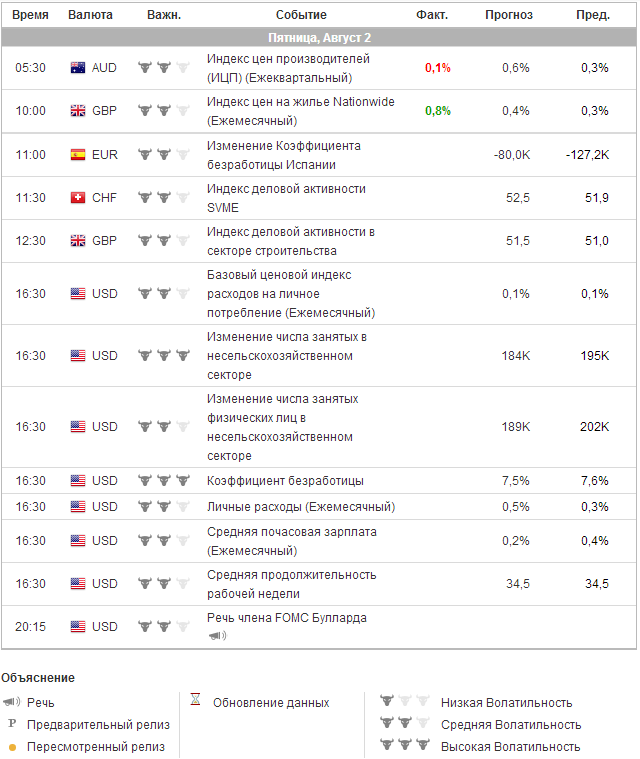Click the megaphone icon under the FOMC Bullard speech
Screen dimensions: 640x759
217,635
